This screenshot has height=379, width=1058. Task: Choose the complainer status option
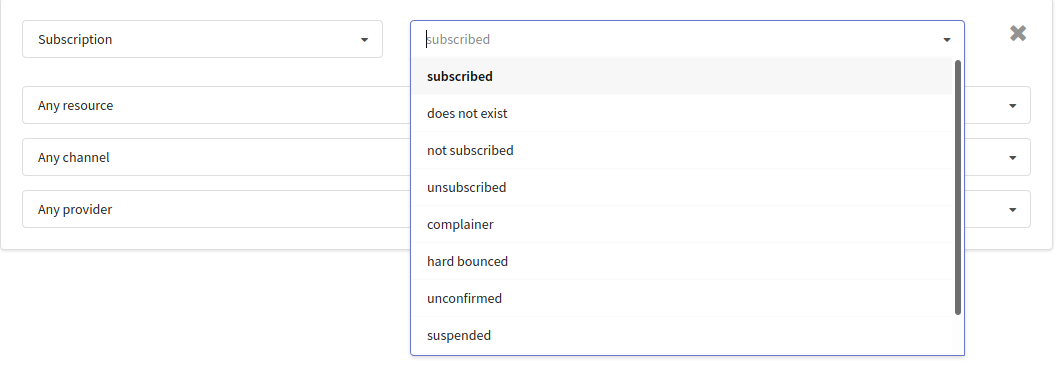click(x=681, y=225)
